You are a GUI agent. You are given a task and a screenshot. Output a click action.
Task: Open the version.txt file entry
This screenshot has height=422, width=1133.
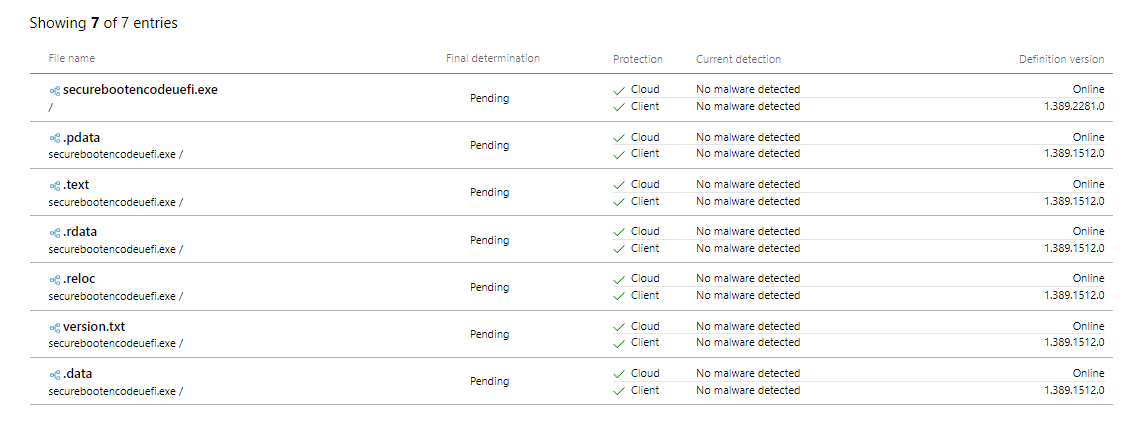[x=94, y=327]
